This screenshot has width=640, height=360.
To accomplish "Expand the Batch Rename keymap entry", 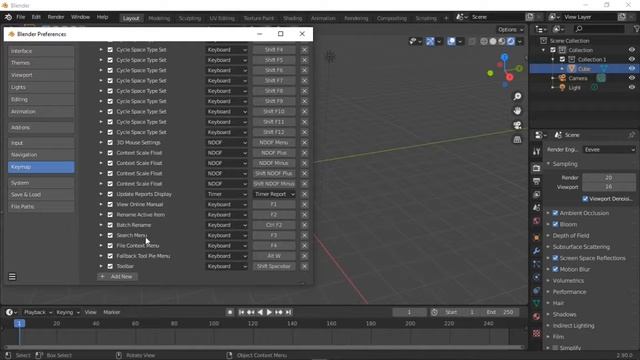I will pyautogui.click(x=101, y=225).
